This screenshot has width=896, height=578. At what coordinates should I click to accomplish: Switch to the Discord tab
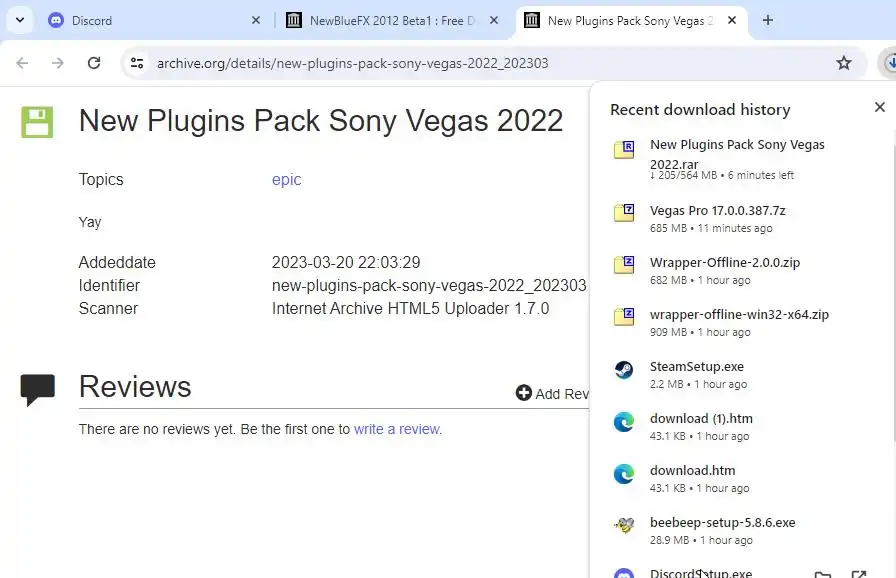click(x=154, y=21)
